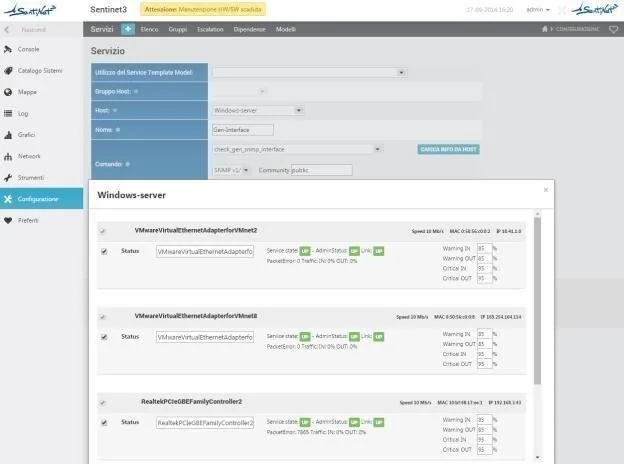This screenshot has width=624, height=464.
Task: Close the Windows-server dialog
Action: [x=546, y=190]
